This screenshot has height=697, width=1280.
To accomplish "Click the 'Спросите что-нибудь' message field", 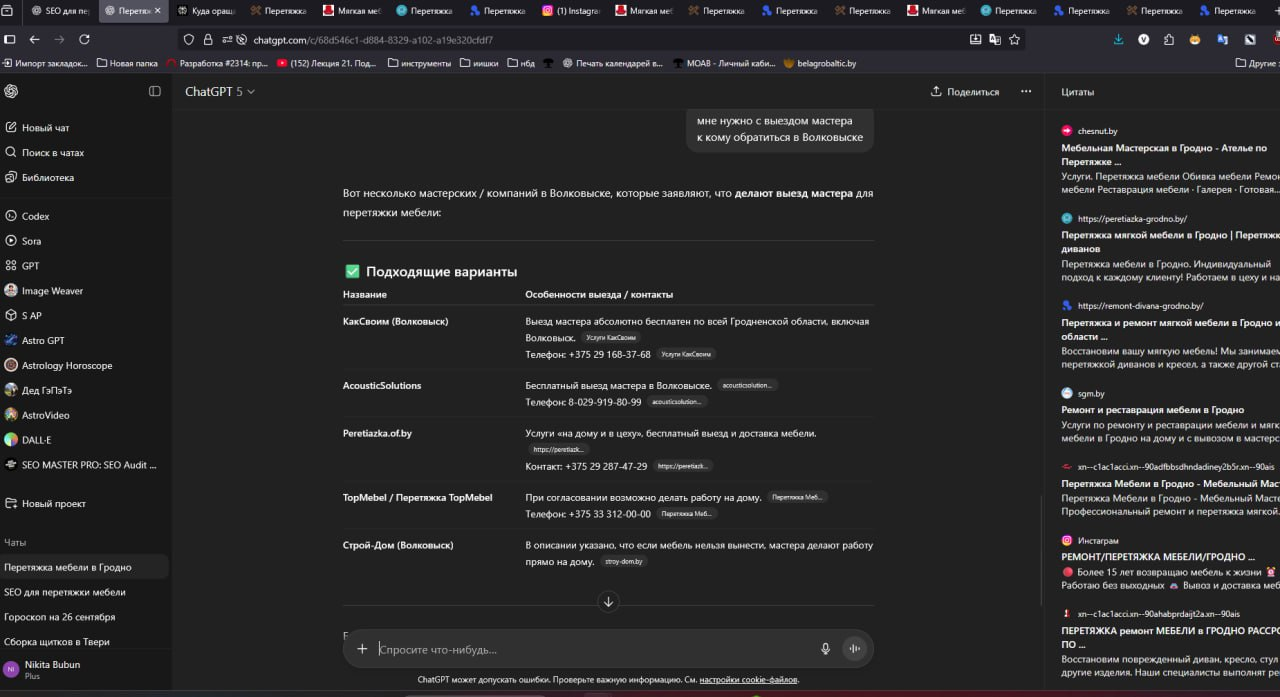I will [590, 649].
